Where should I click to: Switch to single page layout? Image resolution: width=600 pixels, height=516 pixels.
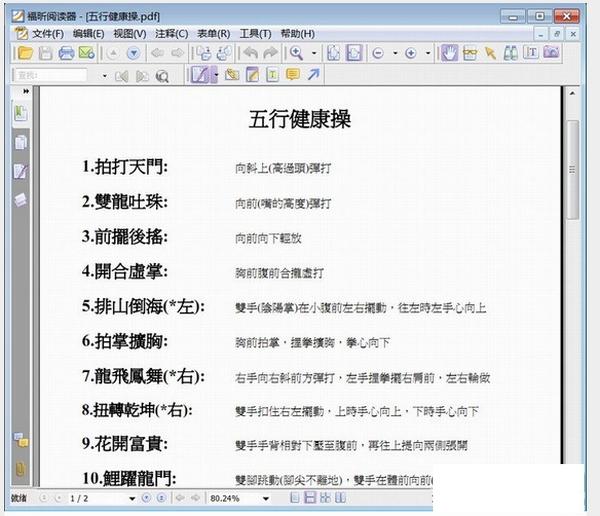(x=295, y=498)
